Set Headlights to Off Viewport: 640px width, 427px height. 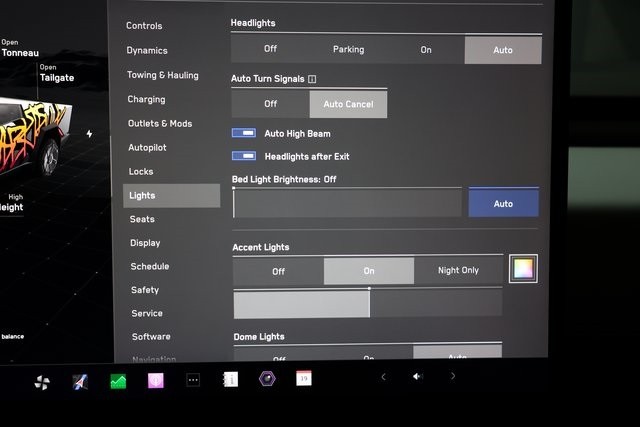click(x=270, y=49)
